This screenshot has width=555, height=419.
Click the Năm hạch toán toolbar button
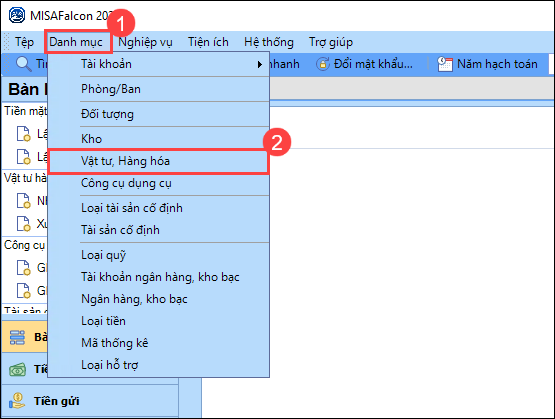487,64
